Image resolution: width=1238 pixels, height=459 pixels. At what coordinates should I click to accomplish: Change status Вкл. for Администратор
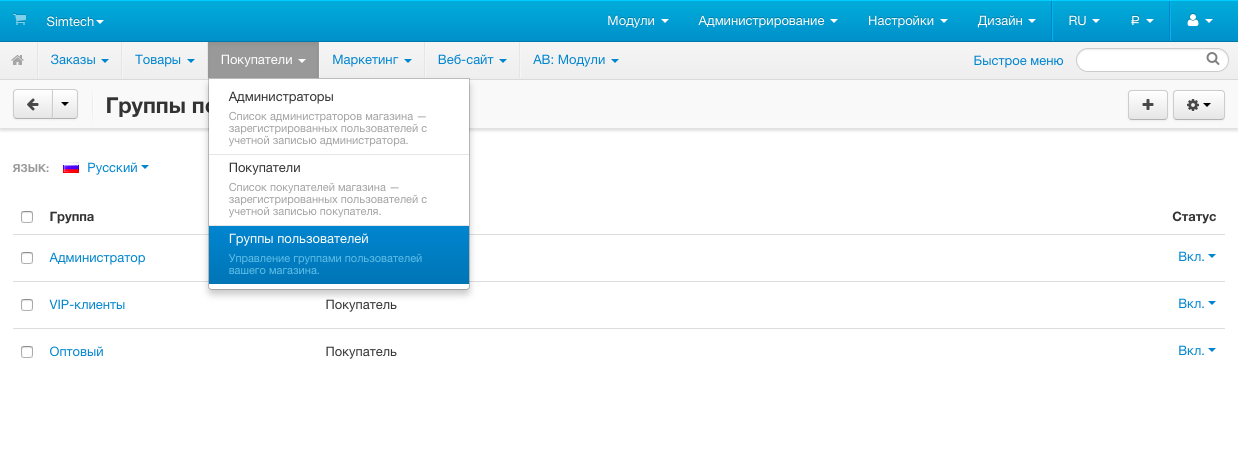point(1197,257)
